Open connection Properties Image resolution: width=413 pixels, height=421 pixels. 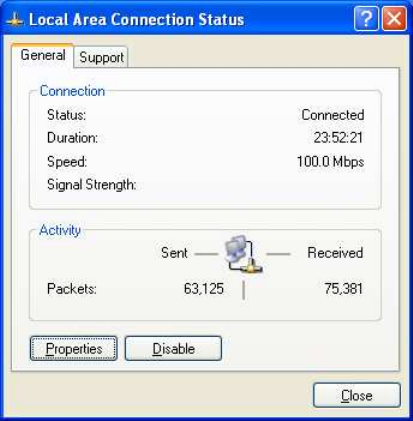(74, 349)
